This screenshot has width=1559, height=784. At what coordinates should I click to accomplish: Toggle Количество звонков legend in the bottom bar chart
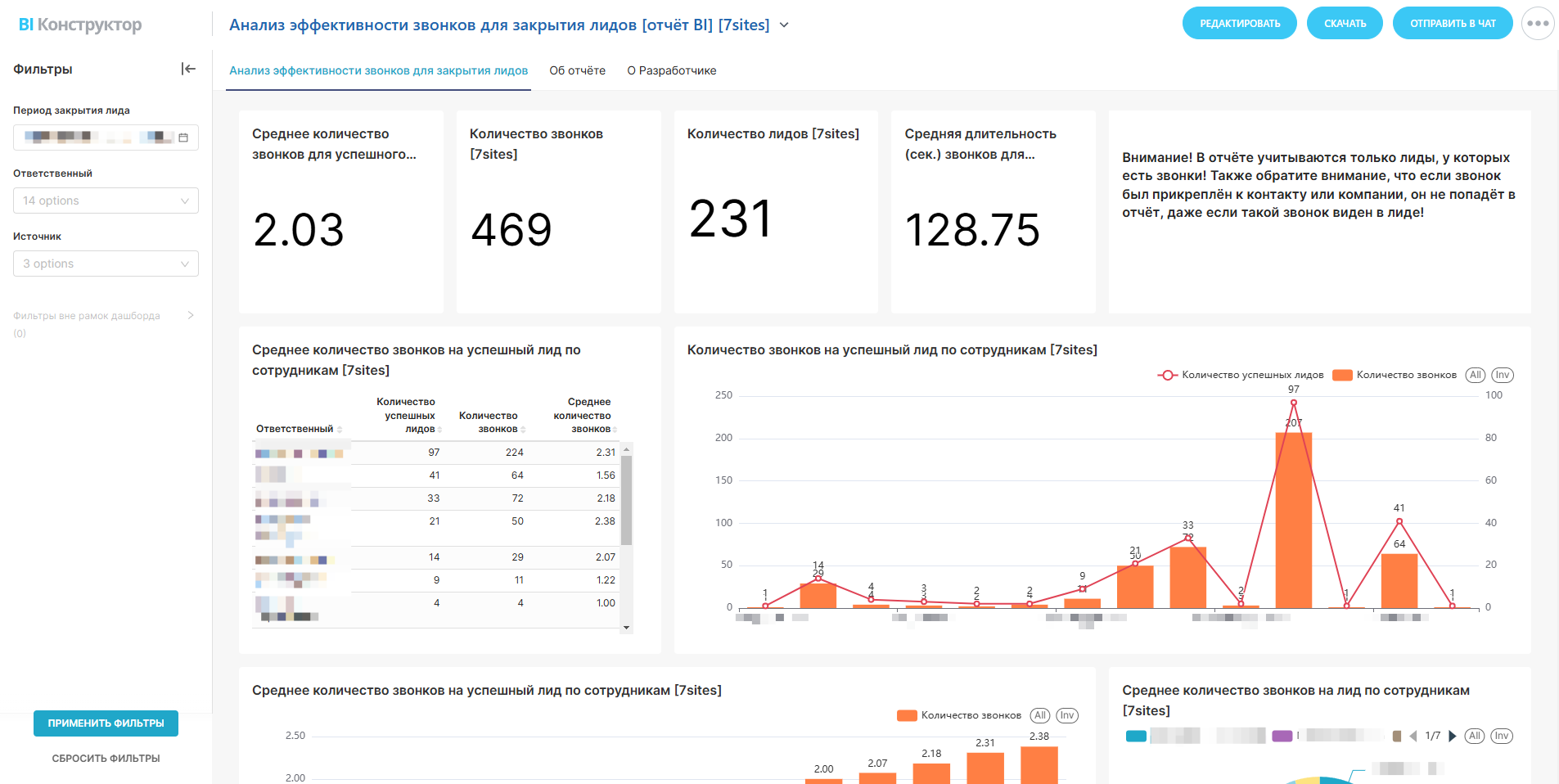point(959,715)
